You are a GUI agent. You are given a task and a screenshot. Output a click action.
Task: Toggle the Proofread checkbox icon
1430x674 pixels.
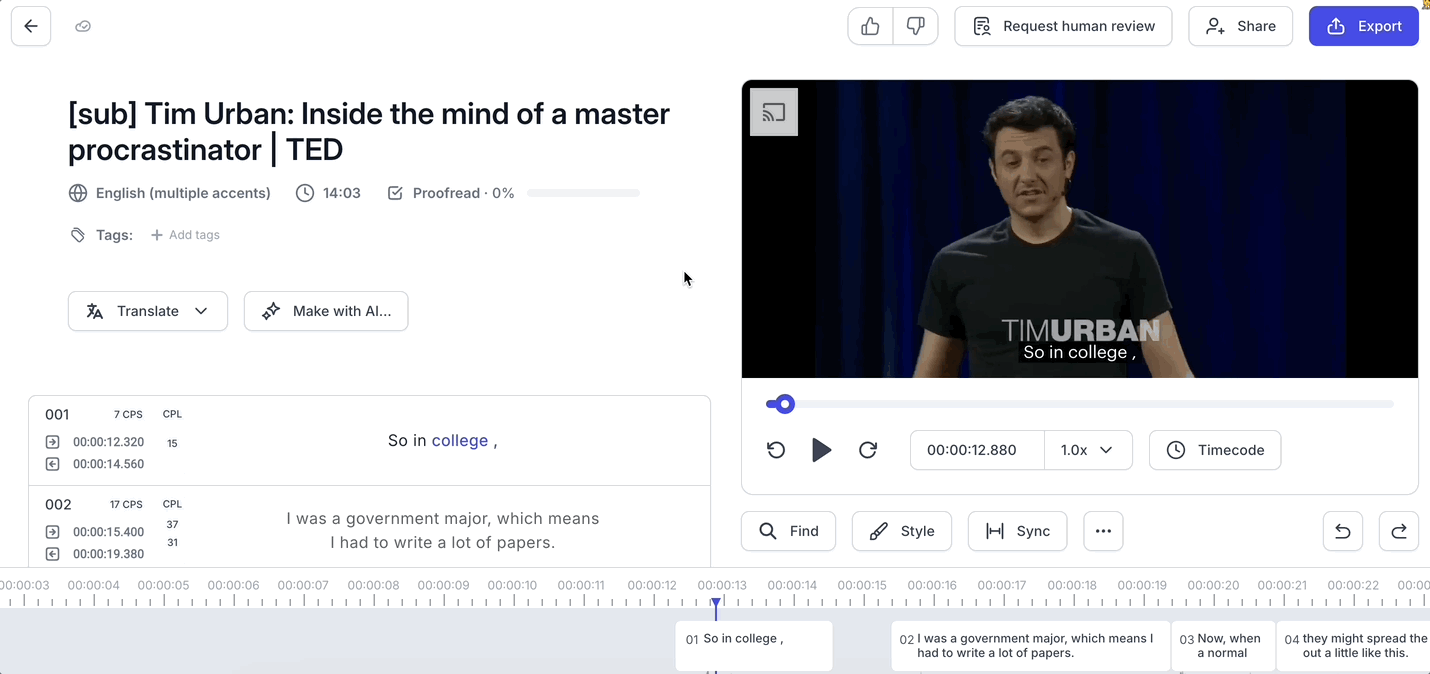(395, 193)
